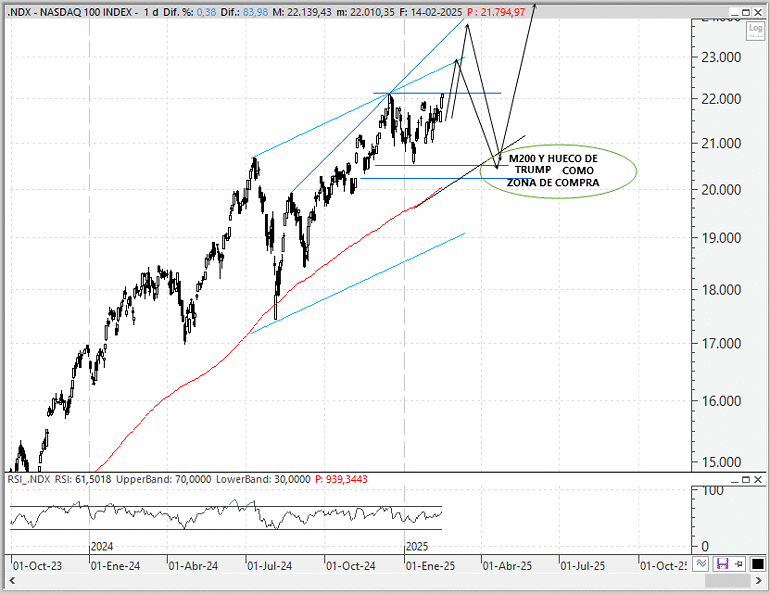Image resolution: width=770 pixels, height=594 pixels.
Task: Click the 21.000 price axis label
Action: coord(721,144)
